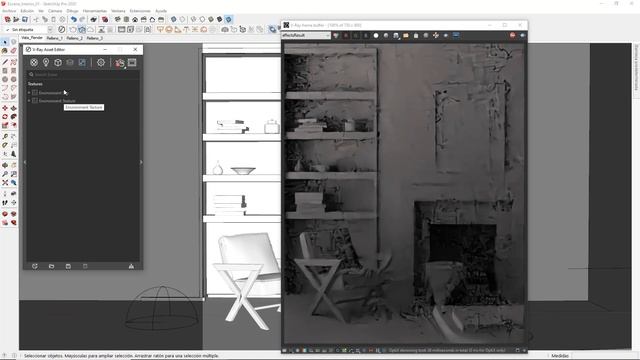This screenshot has width=640, height=360.
Task: Save the rendered image in frame buffer
Action: [396, 36]
